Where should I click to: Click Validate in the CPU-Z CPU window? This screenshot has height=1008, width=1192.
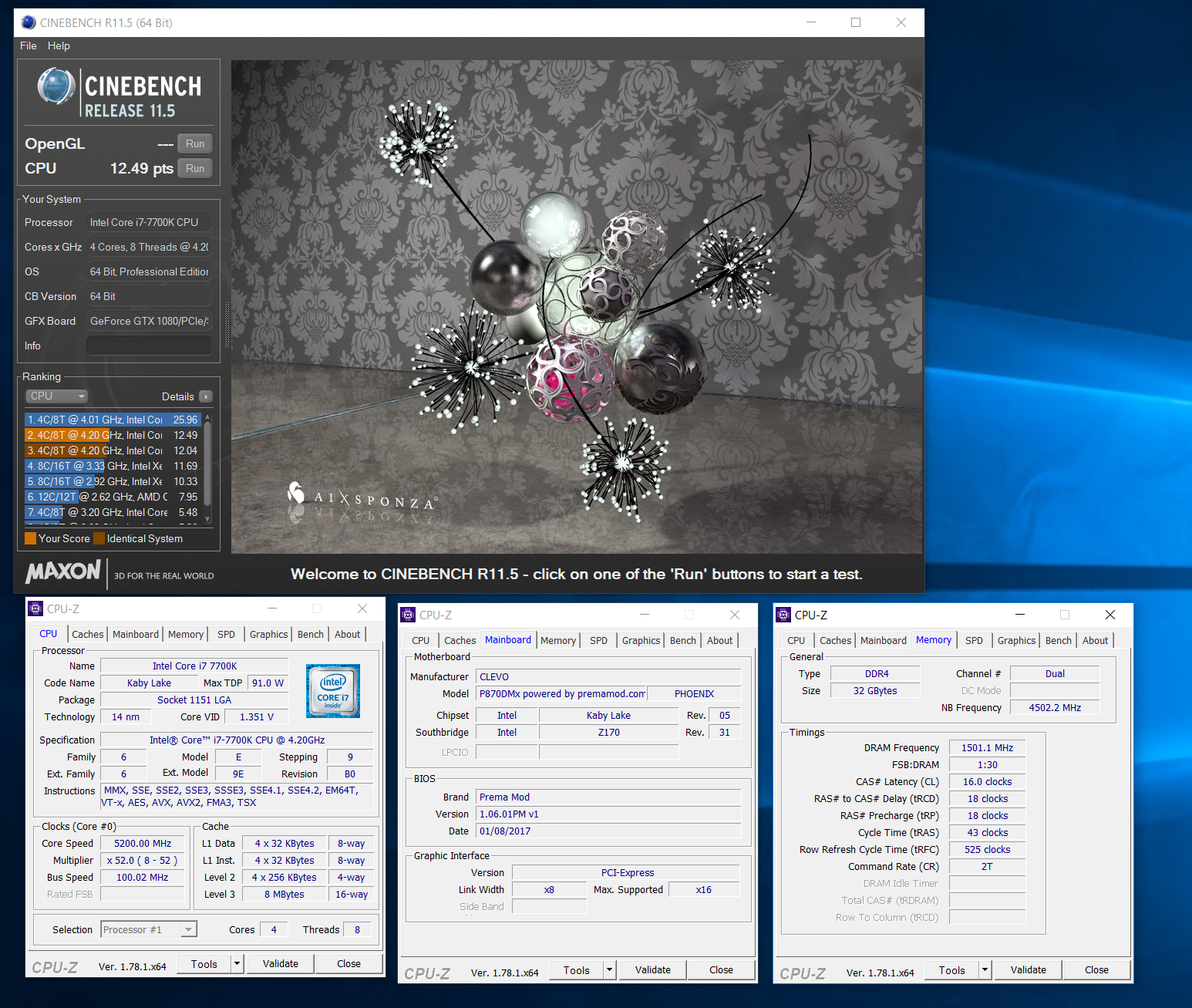(281, 963)
